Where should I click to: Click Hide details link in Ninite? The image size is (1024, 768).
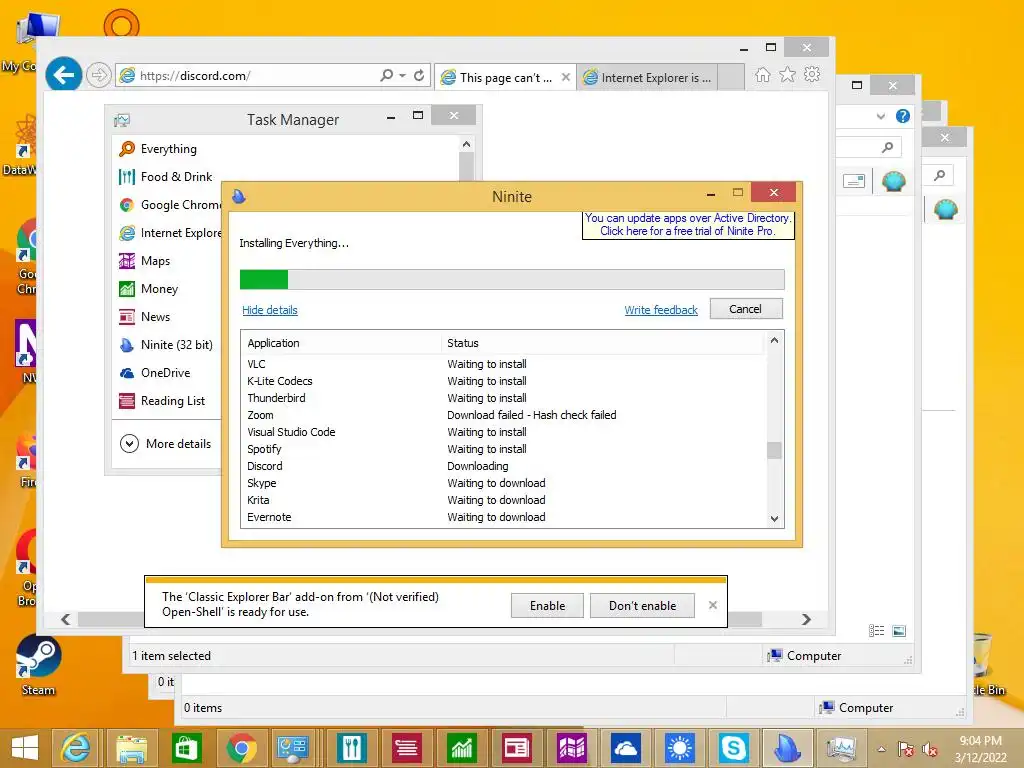coord(270,310)
